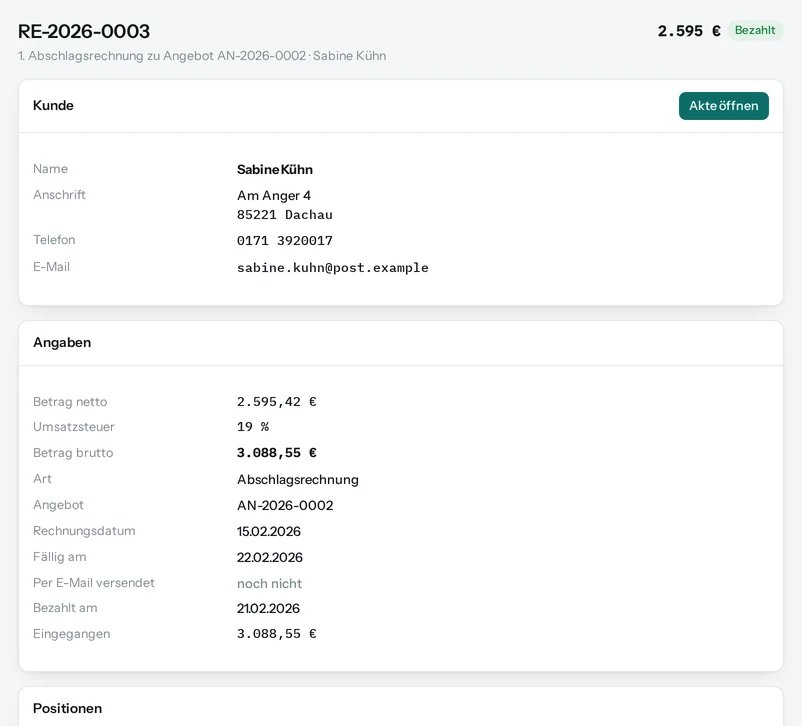The image size is (802, 726).
Task: Click the Angebot field label in Angaben
Action: (x=58, y=505)
